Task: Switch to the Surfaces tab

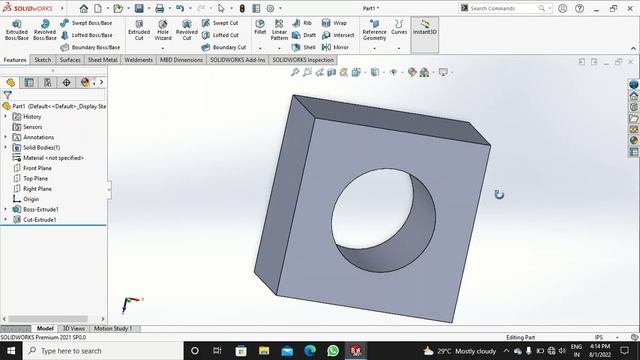Action: tap(70, 60)
